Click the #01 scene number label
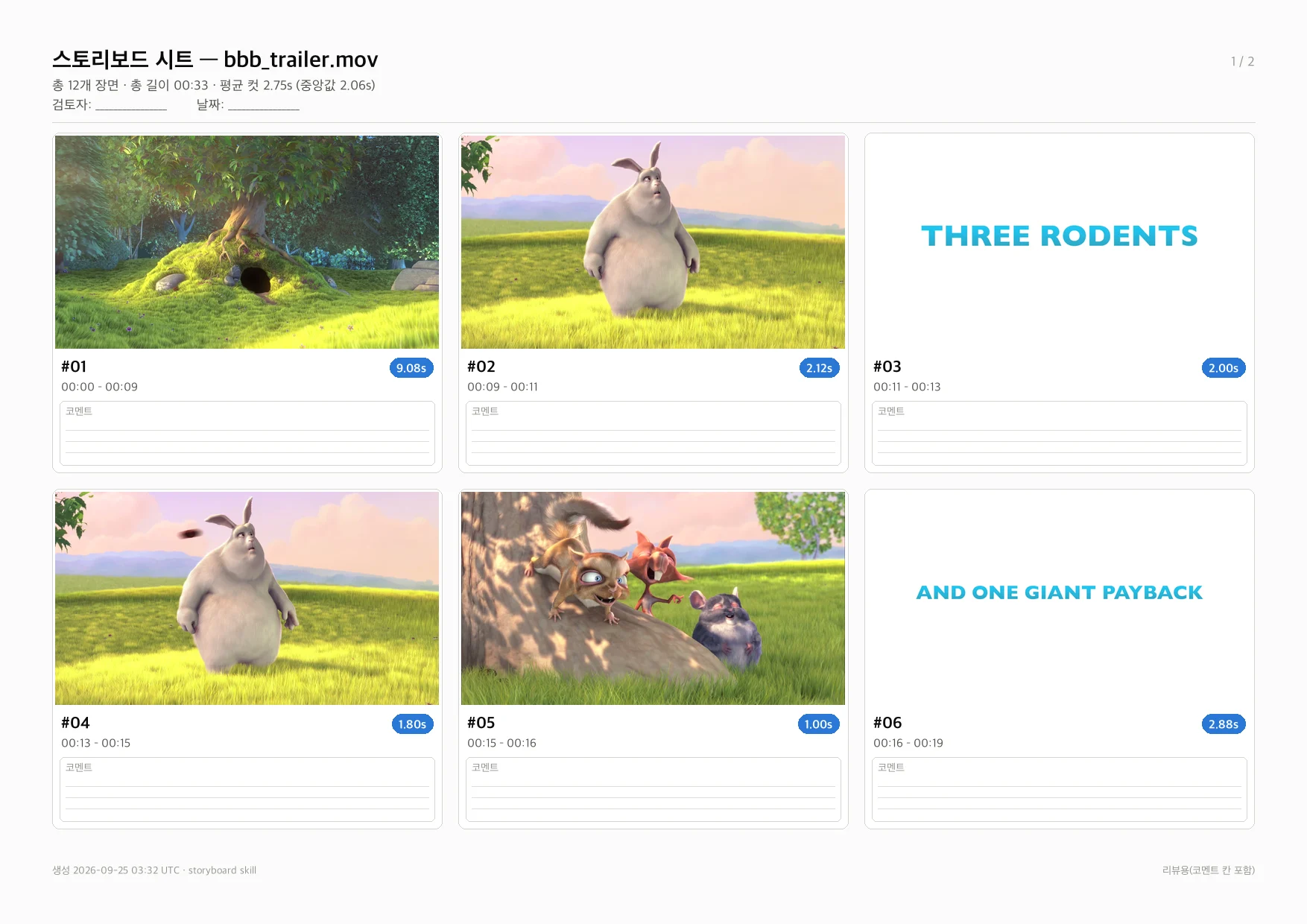 [x=74, y=367]
